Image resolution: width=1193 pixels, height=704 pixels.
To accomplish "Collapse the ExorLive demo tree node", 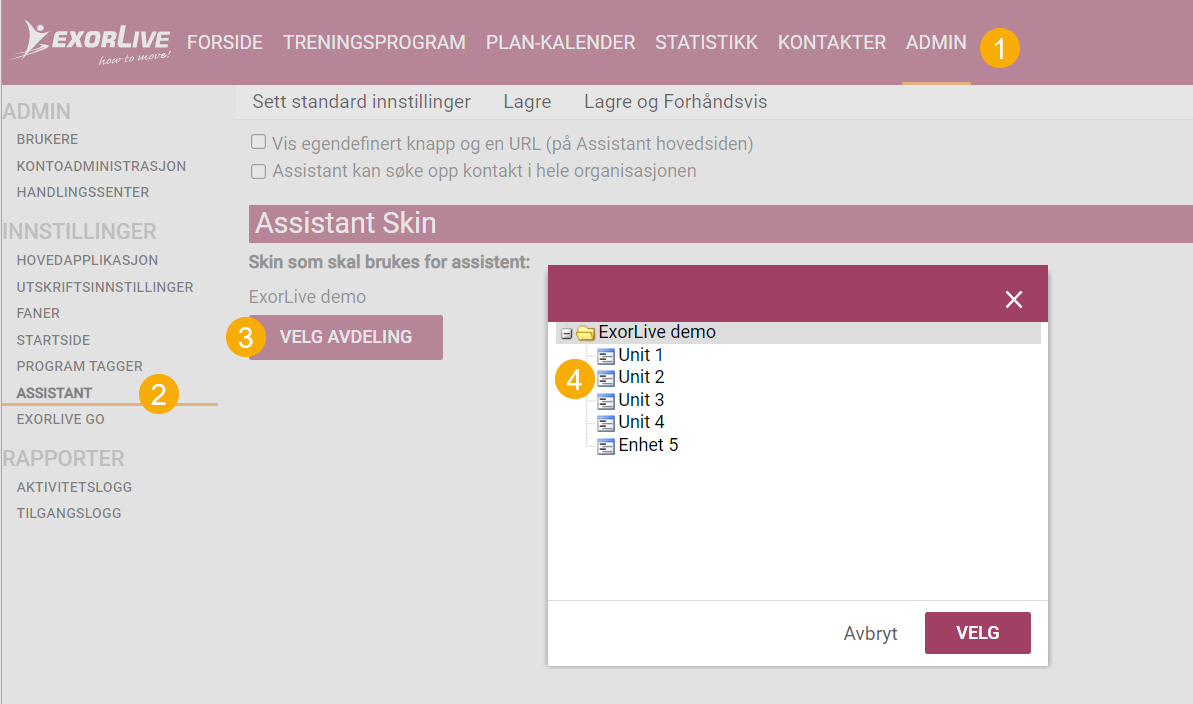I will (x=566, y=333).
